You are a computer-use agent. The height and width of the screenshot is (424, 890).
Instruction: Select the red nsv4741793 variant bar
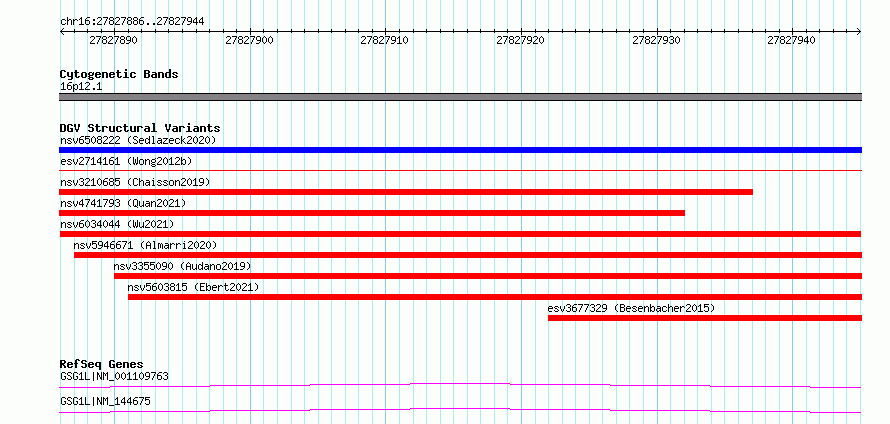pyautogui.click(x=372, y=213)
